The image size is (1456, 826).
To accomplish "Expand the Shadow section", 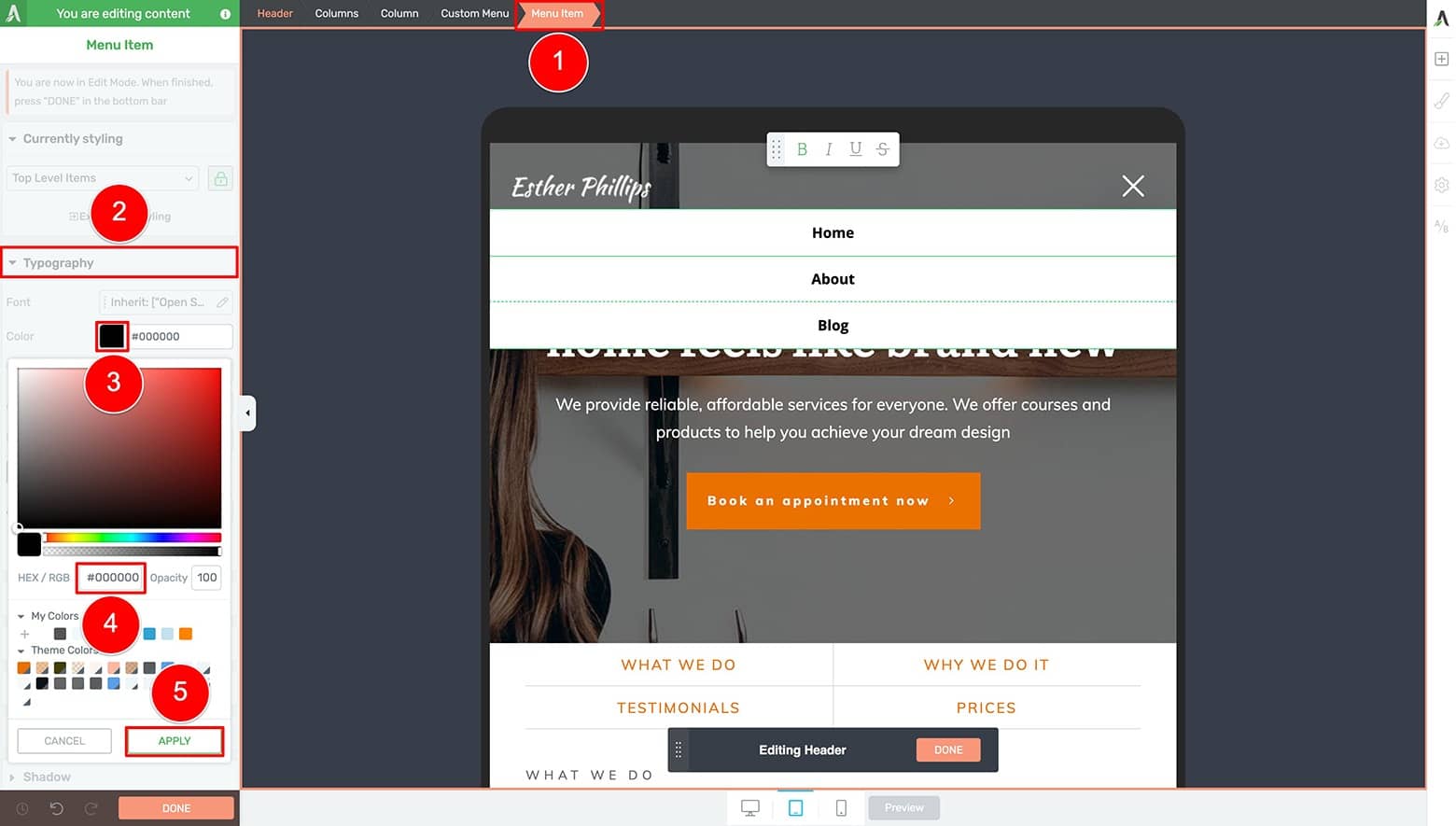I will point(47,777).
